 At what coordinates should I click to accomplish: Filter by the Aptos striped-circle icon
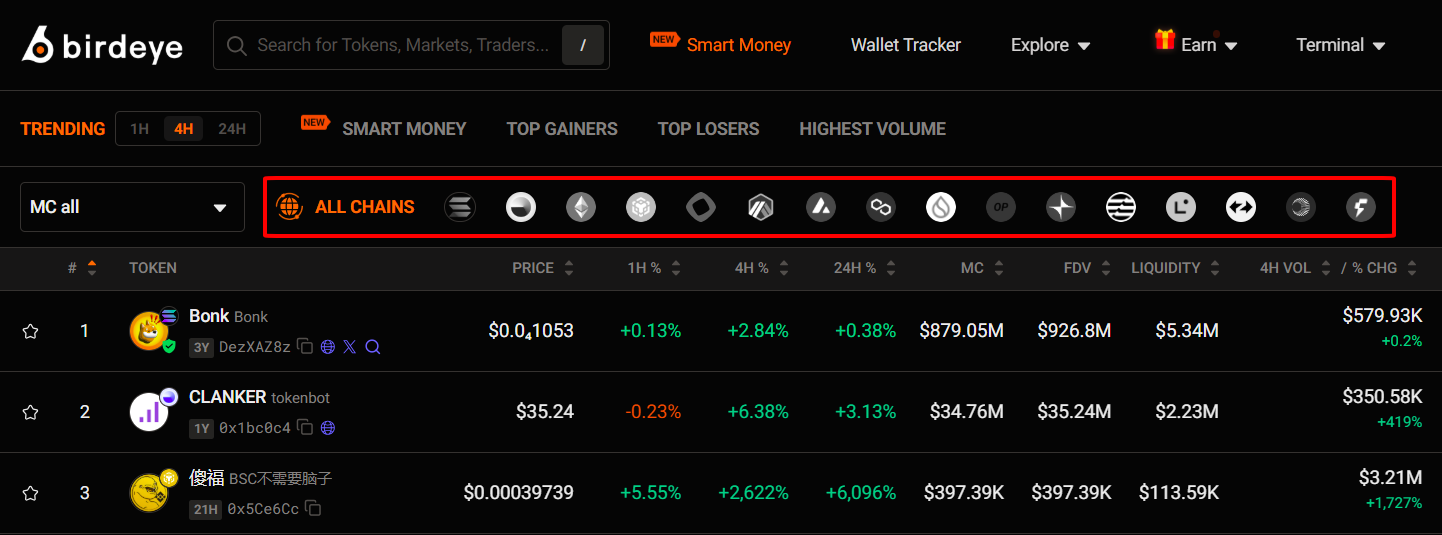1121,207
